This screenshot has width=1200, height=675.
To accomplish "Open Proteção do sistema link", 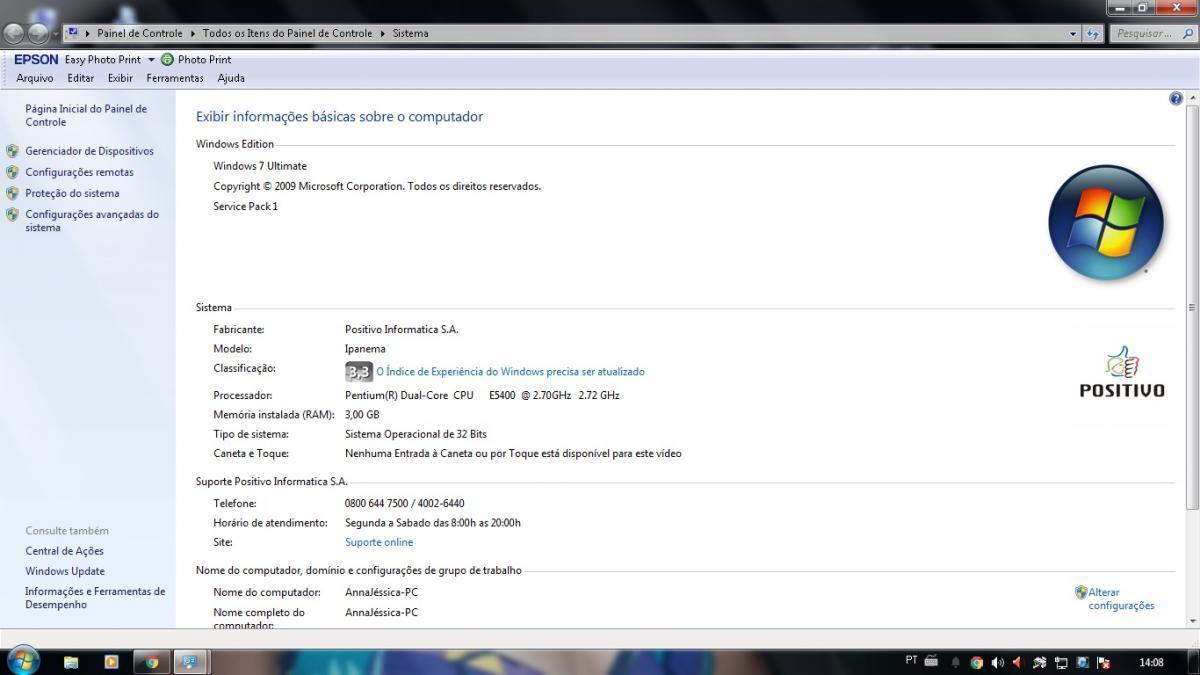I will click(72, 193).
